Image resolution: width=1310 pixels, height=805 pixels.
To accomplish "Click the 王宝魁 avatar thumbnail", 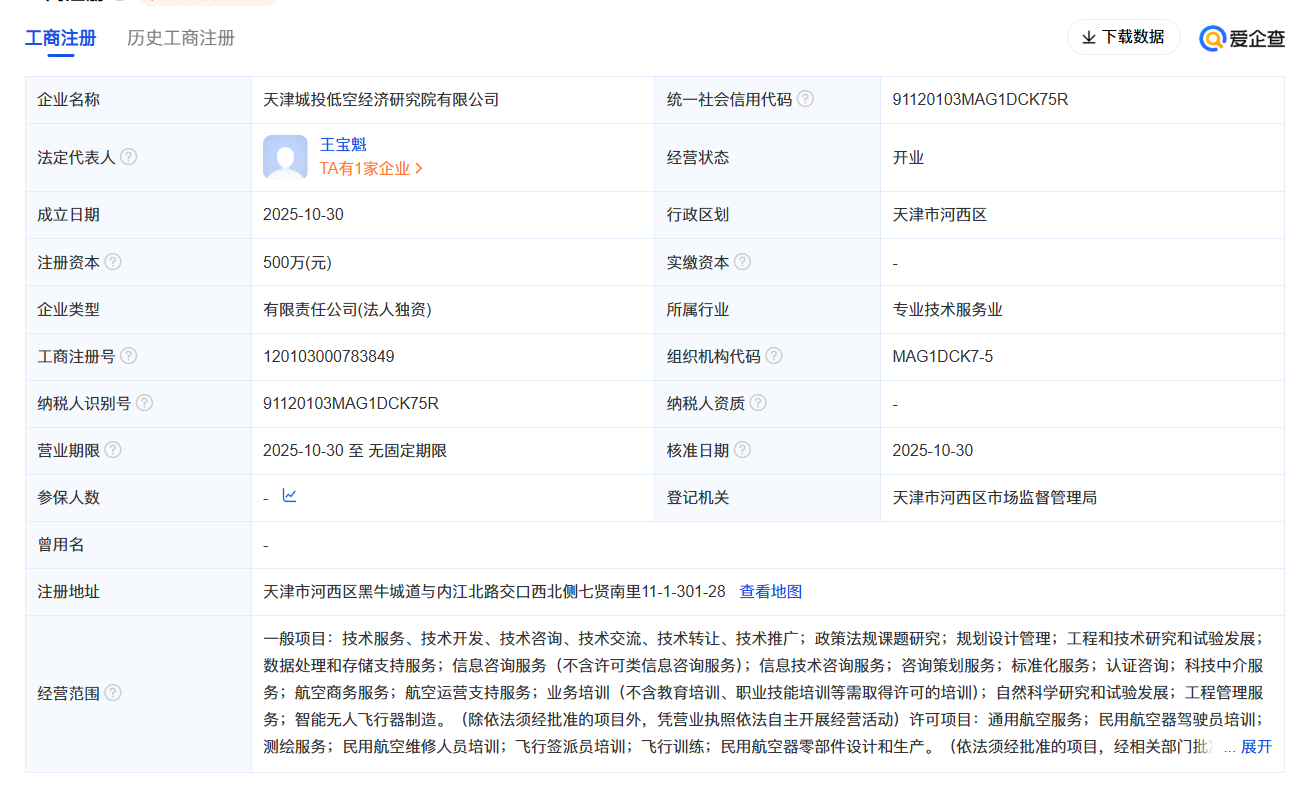I will coord(285,157).
